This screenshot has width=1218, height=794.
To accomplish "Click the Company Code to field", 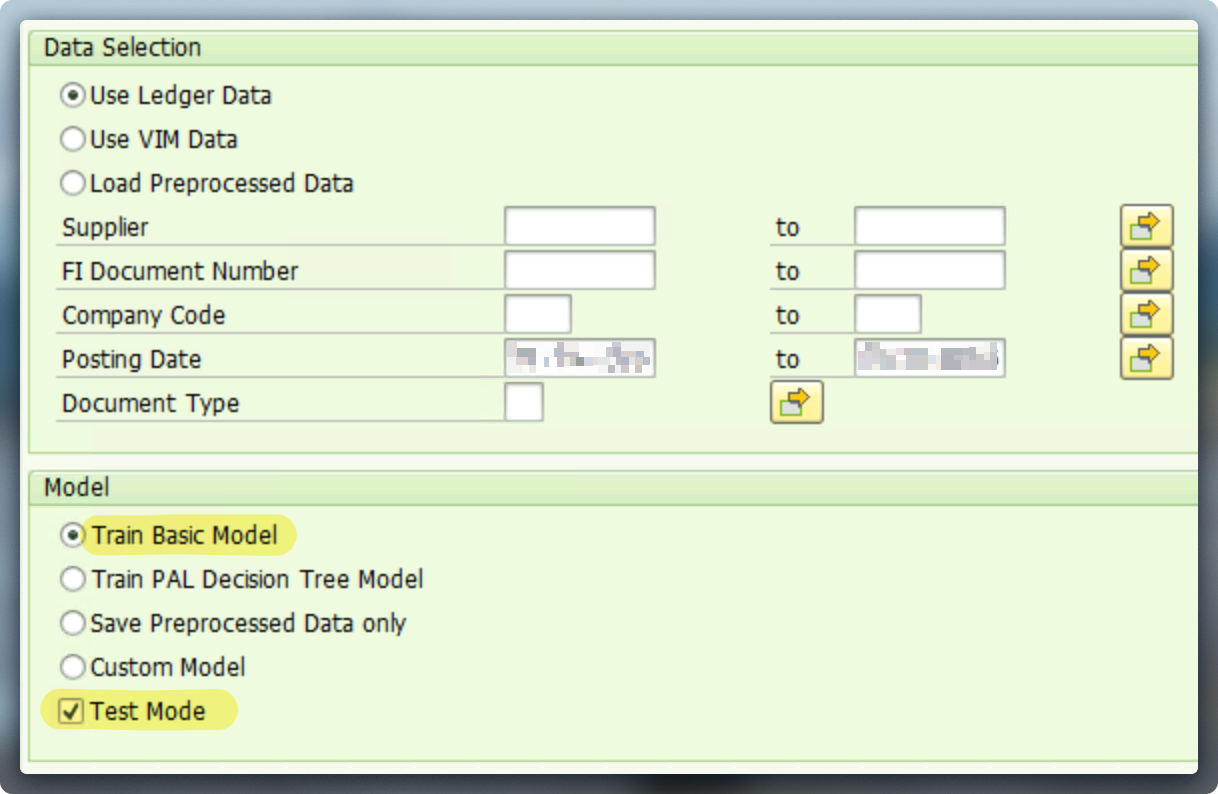I will pyautogui.click(x=888, y=314).
